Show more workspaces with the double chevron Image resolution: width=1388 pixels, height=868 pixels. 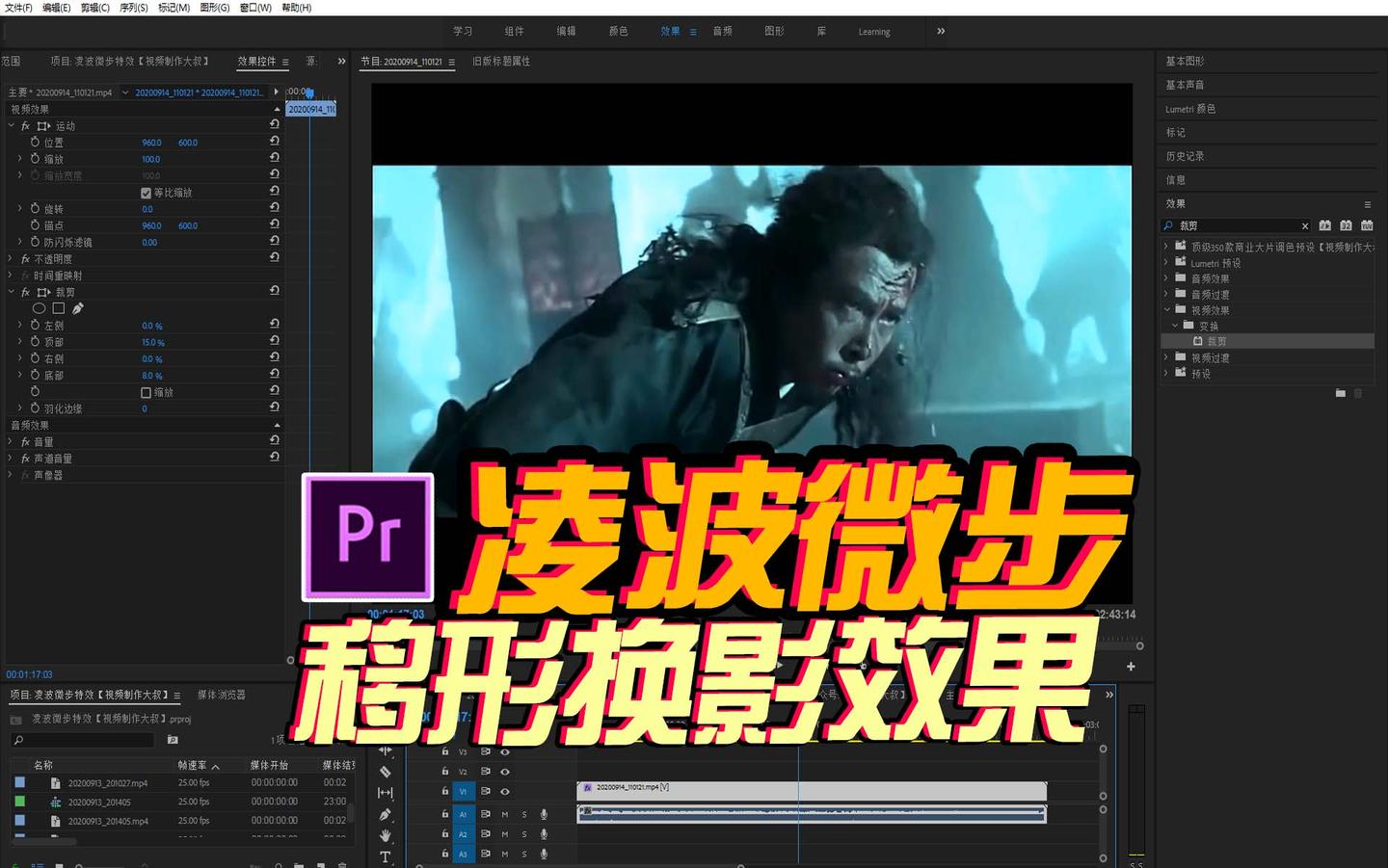click(x=941, y=31)
